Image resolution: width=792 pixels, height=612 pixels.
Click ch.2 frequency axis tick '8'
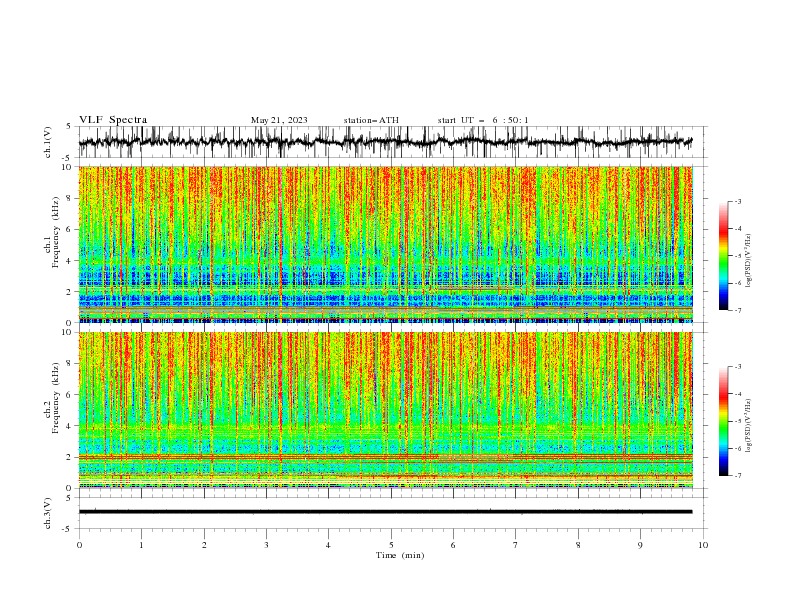point(71,364)
